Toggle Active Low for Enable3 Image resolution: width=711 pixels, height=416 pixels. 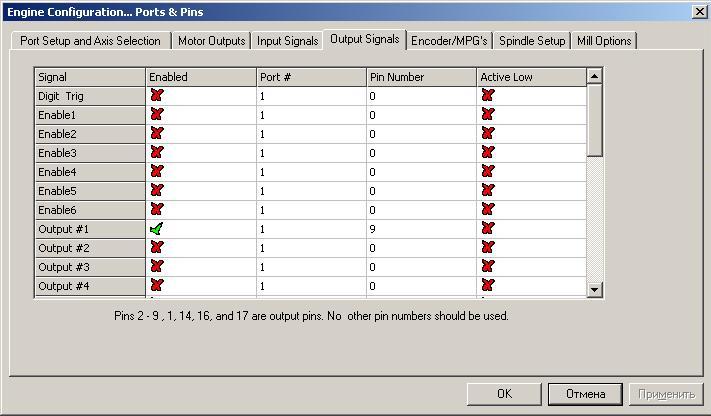(x=487, y=153)
